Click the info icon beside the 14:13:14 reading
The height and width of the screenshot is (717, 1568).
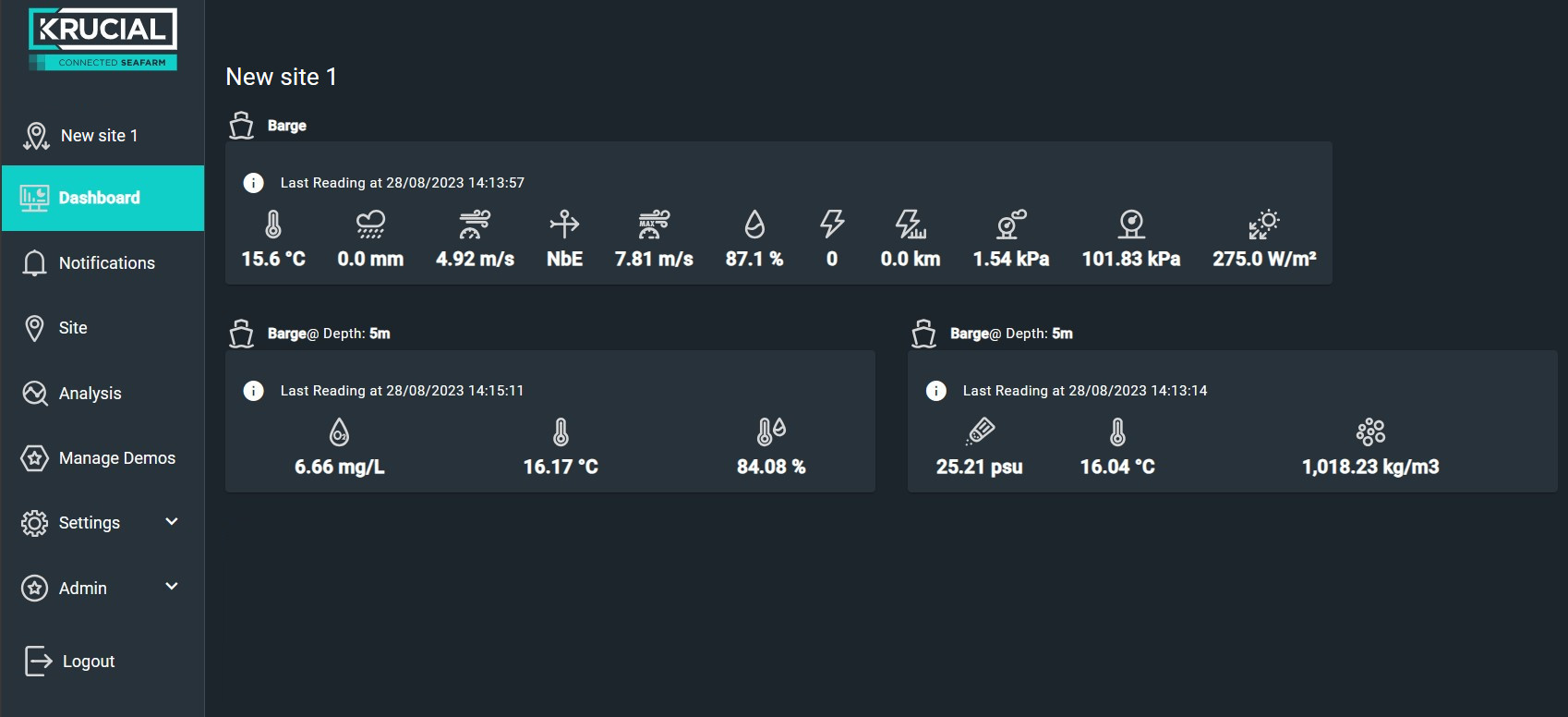936,391
